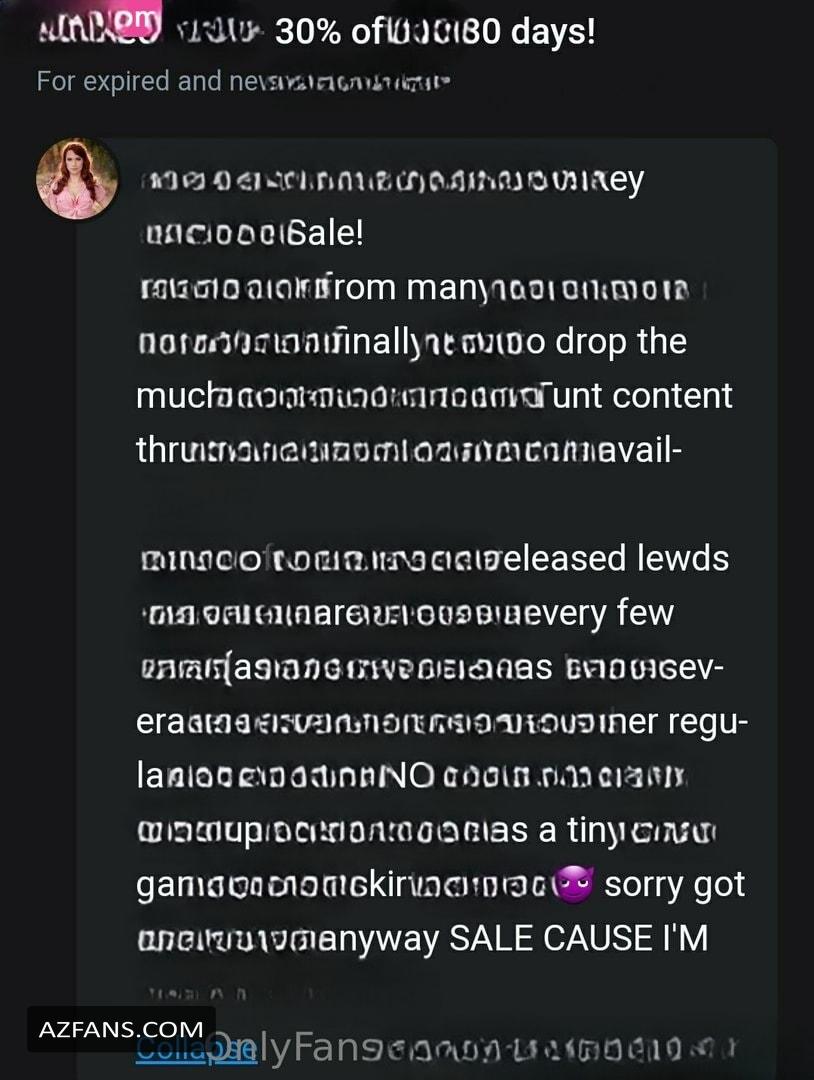Click the capitalized 'NO' word

coord(408,776)
